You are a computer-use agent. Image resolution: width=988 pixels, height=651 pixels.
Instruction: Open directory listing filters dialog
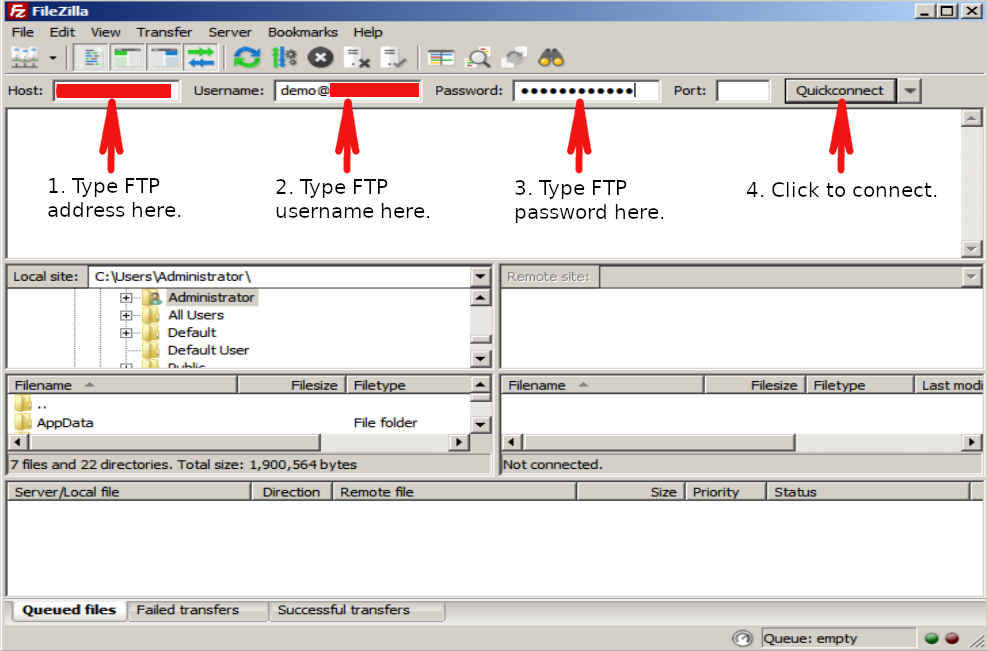pos(441,58)
